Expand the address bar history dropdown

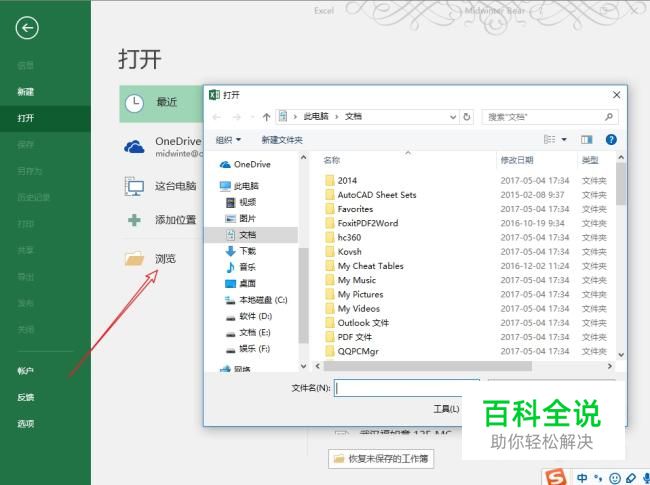pos(453,117)
